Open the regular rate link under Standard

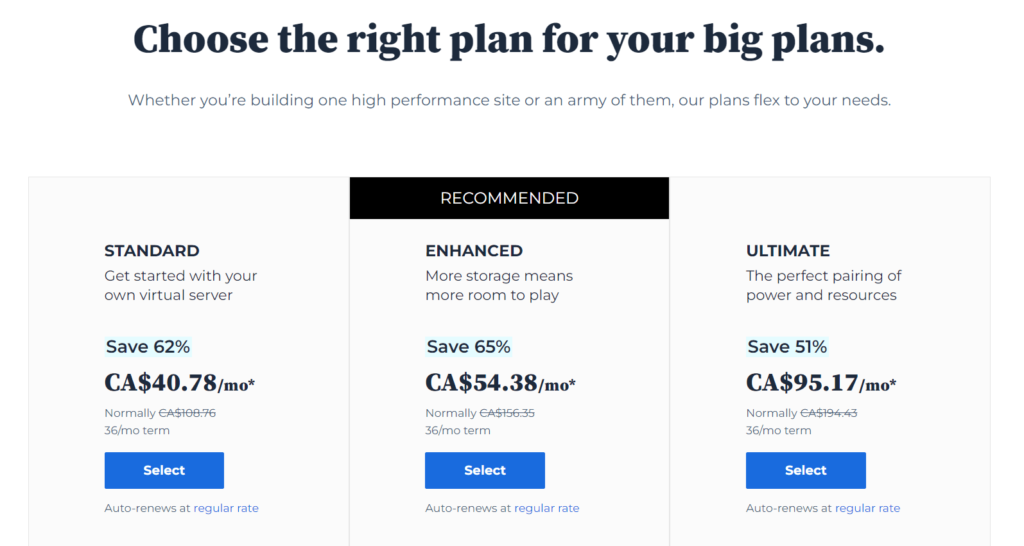pos(226,508)
